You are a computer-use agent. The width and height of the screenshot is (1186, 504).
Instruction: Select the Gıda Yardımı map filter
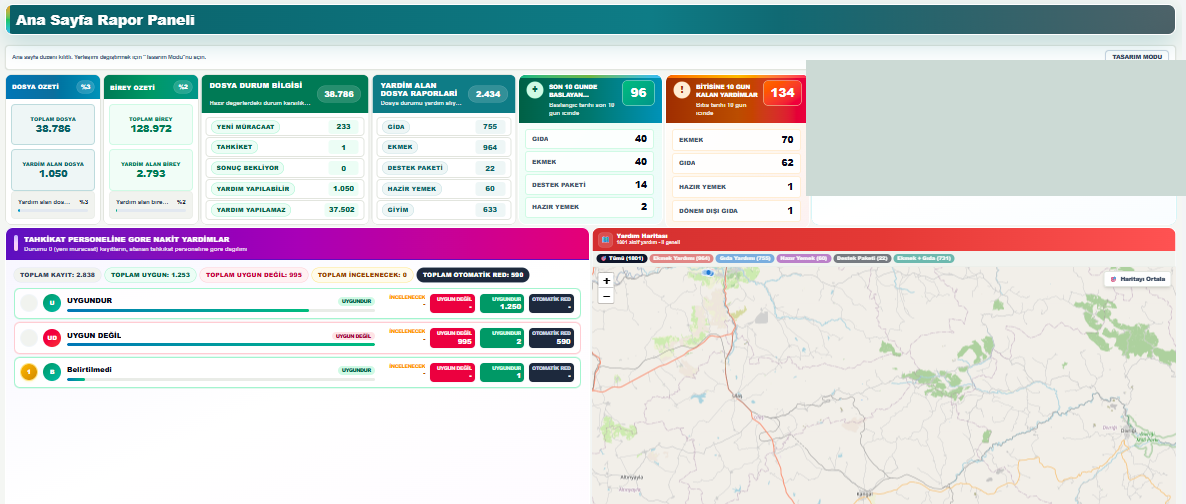(x=743, y=259)
